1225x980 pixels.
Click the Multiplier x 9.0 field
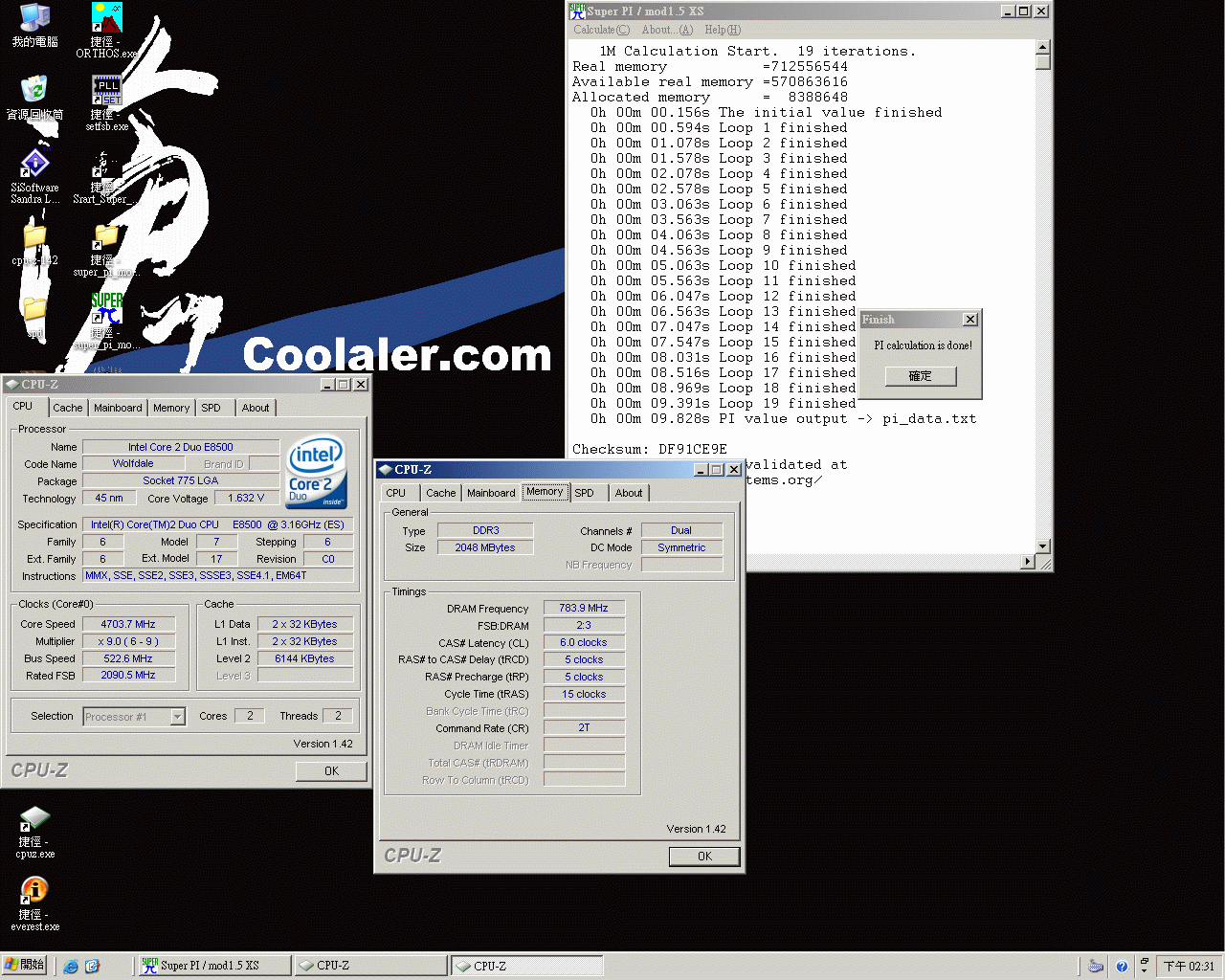pos(128,641)
